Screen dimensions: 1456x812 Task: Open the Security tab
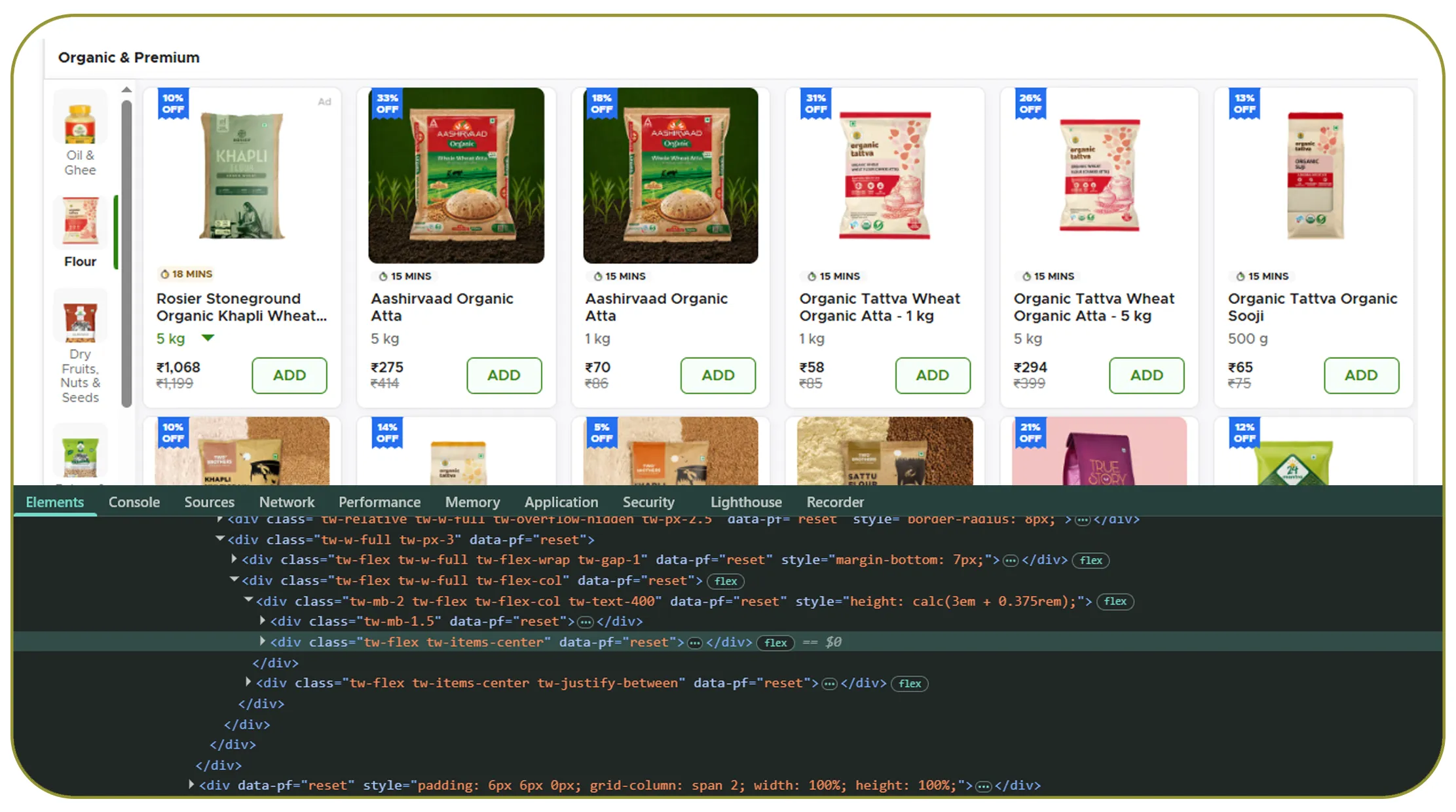(648, 502)
